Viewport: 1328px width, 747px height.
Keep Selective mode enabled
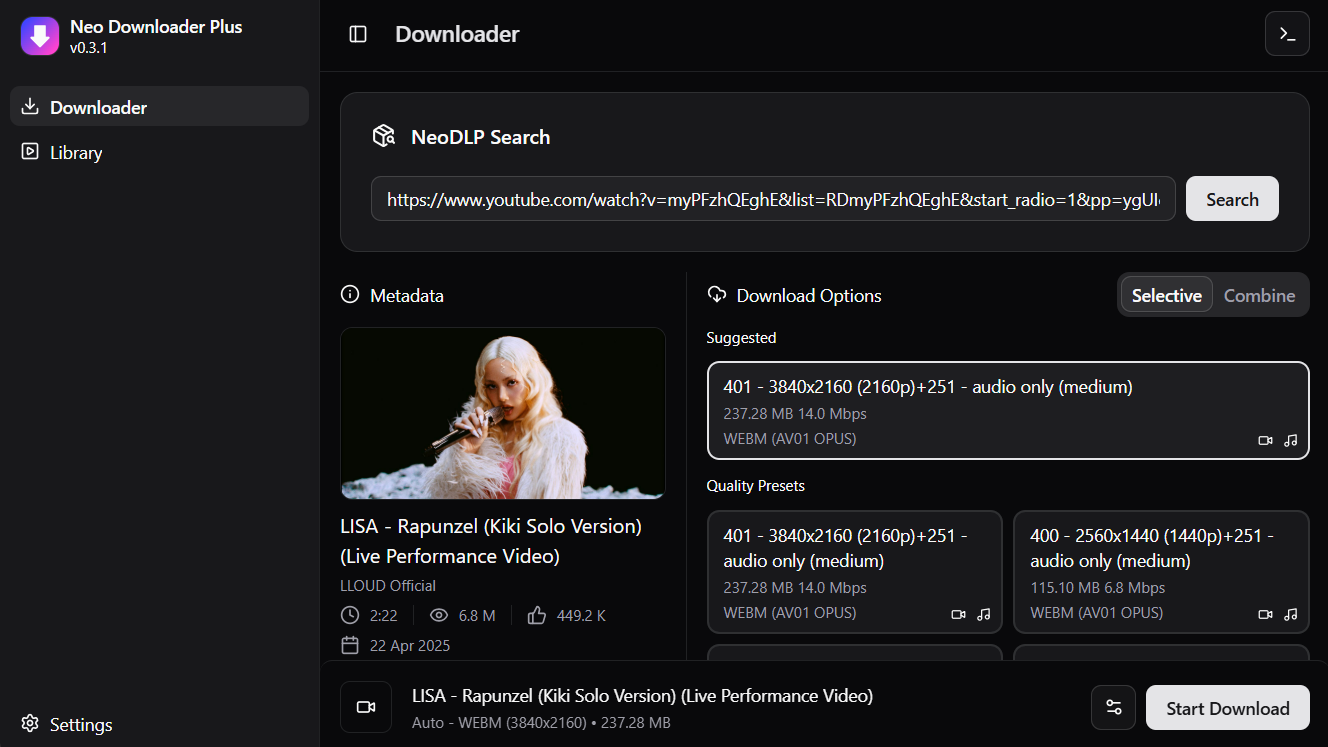tap(1166, 295)
